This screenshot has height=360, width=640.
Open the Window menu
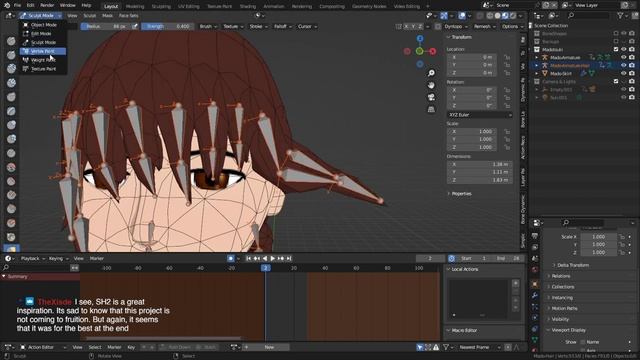[67, 5]
